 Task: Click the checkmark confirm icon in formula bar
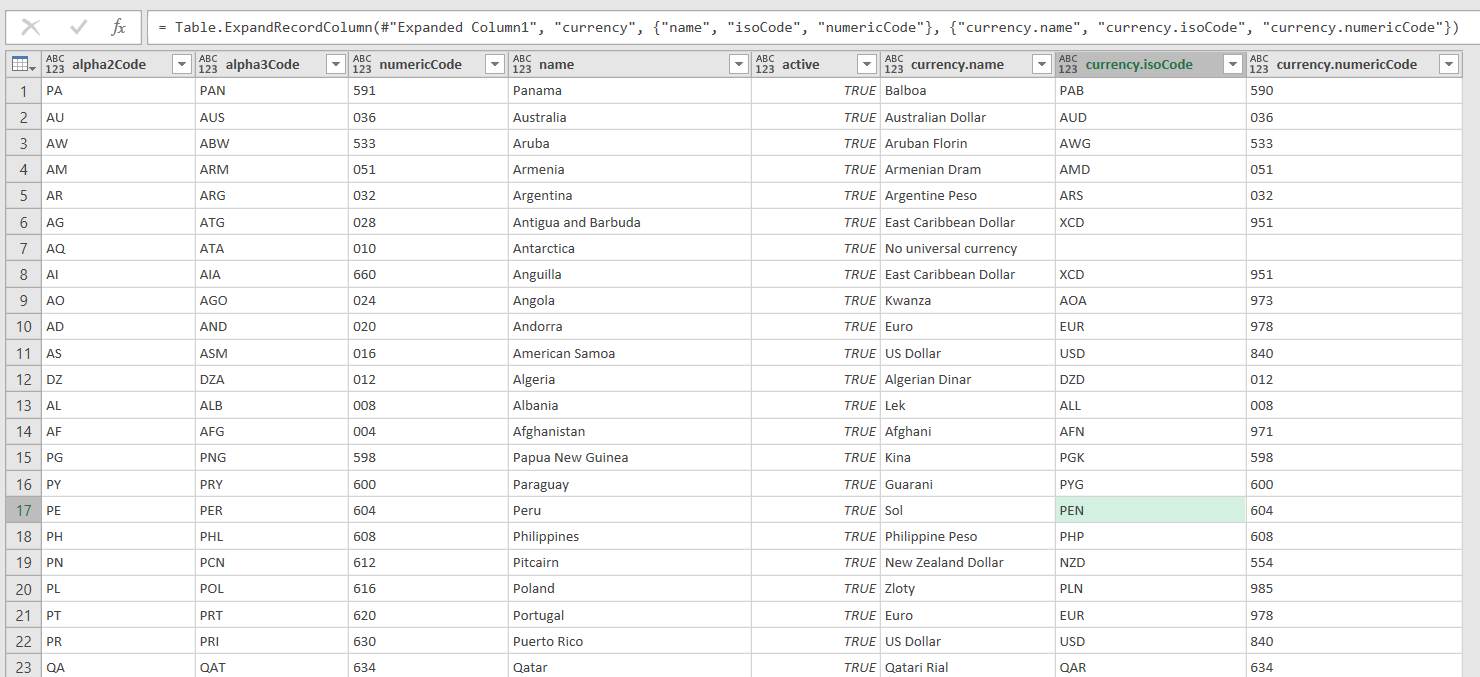[78, 27]
